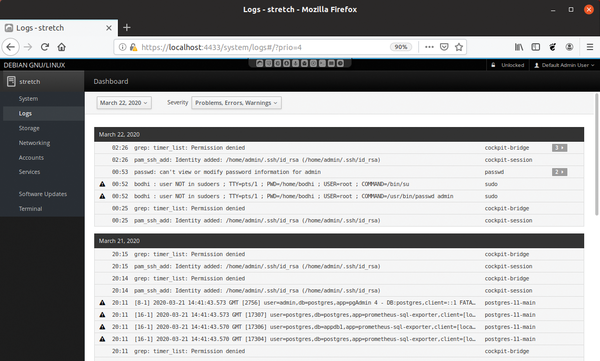Screen dimensions: 600x361
Task: Open the Firefox account icon
Action: coord(569,47)
